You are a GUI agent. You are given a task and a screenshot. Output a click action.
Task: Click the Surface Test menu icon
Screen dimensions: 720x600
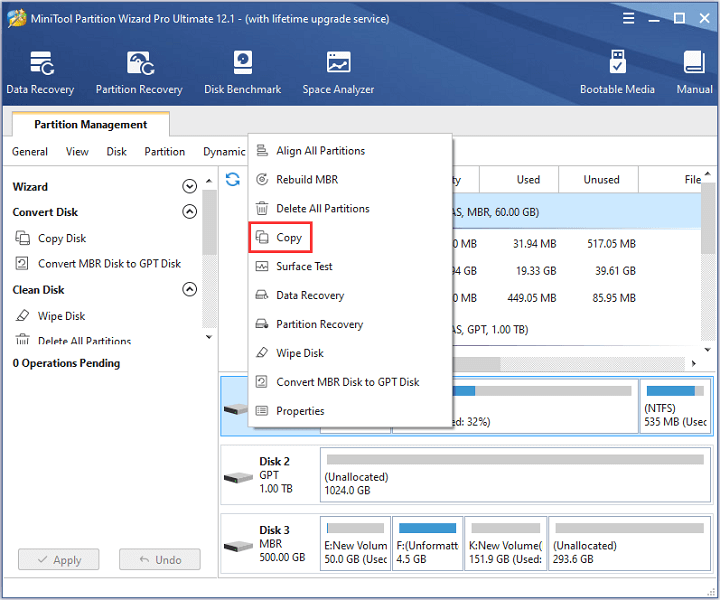tap(262, 266)
